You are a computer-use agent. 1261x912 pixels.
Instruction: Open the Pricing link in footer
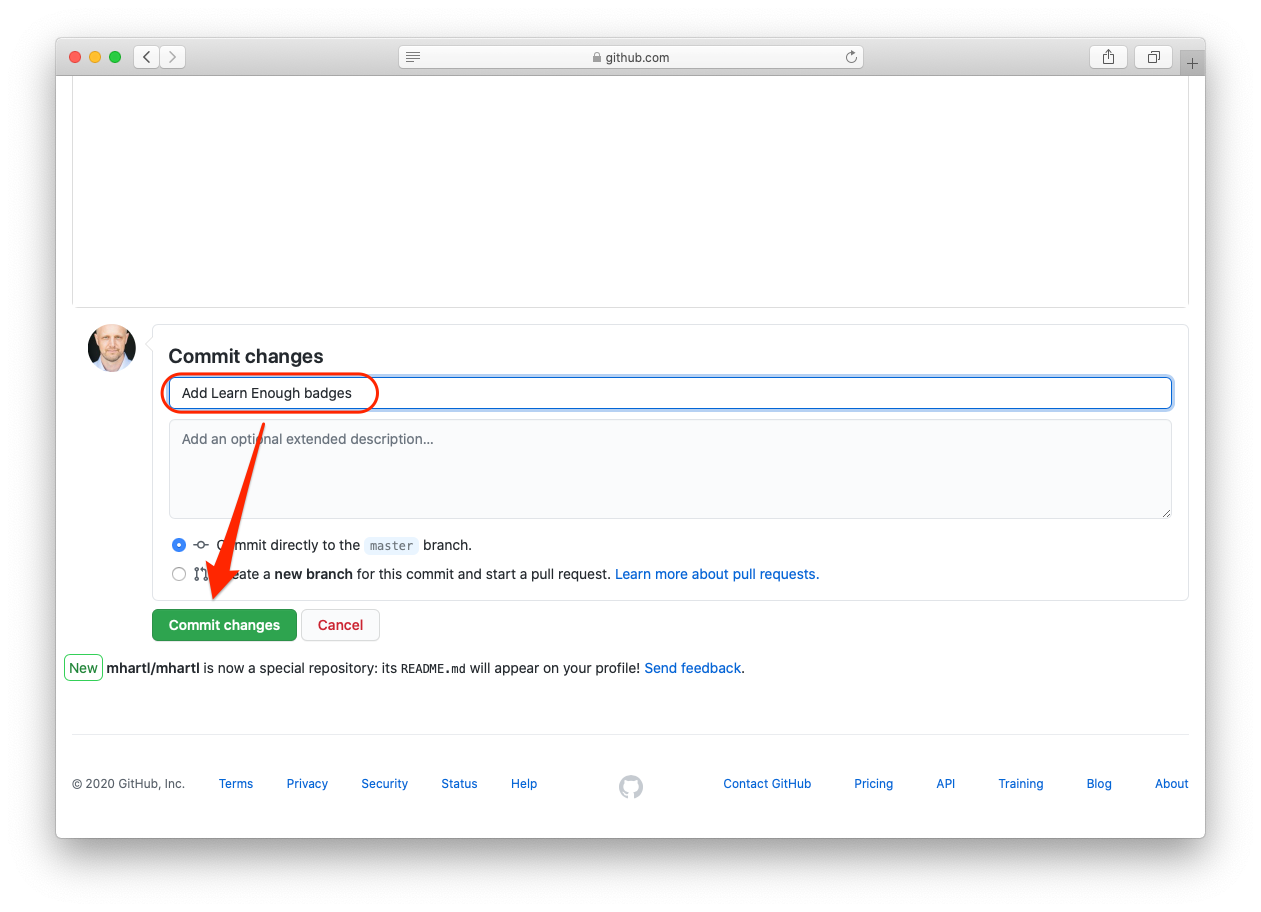(x=872, y=784)
